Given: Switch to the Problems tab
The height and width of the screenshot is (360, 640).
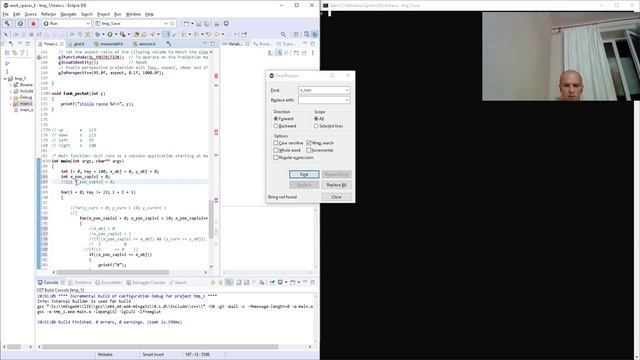Looking at the screenshot, I should point(81,282).
